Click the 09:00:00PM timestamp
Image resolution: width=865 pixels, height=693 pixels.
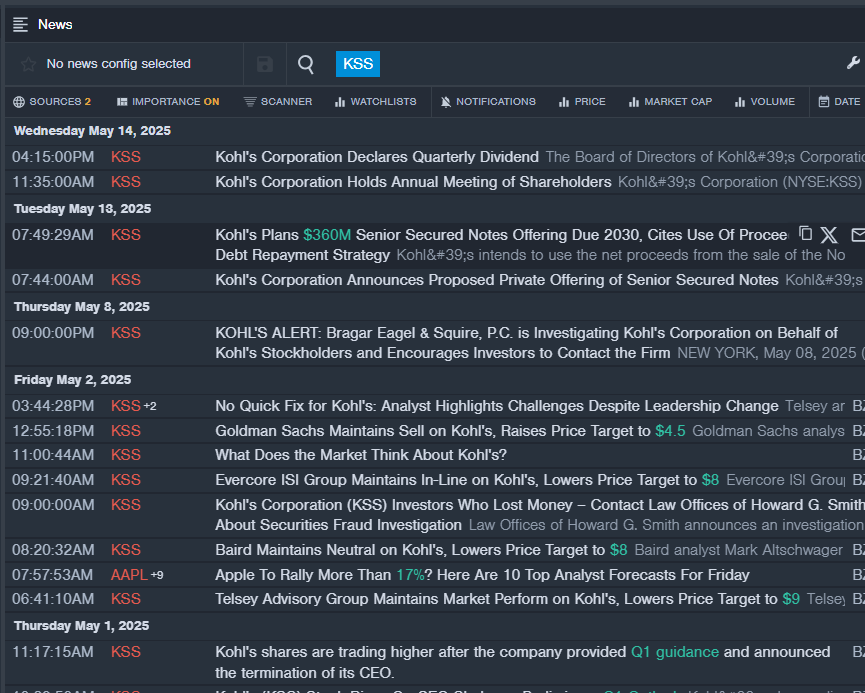click(53, 333)
